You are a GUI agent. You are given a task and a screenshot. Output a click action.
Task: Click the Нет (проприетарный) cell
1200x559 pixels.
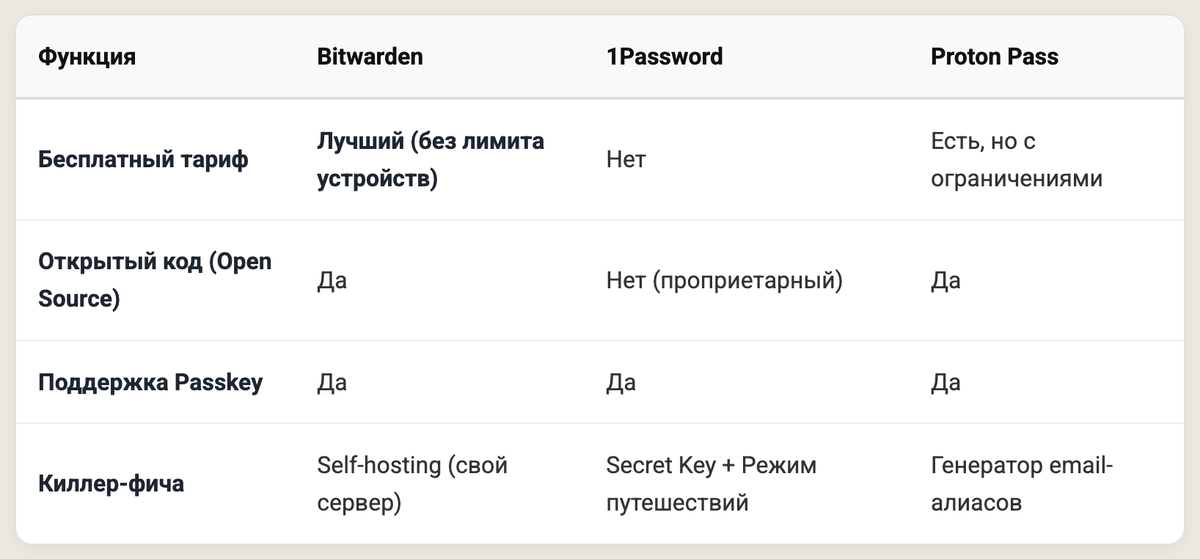[x=724, y=281]
